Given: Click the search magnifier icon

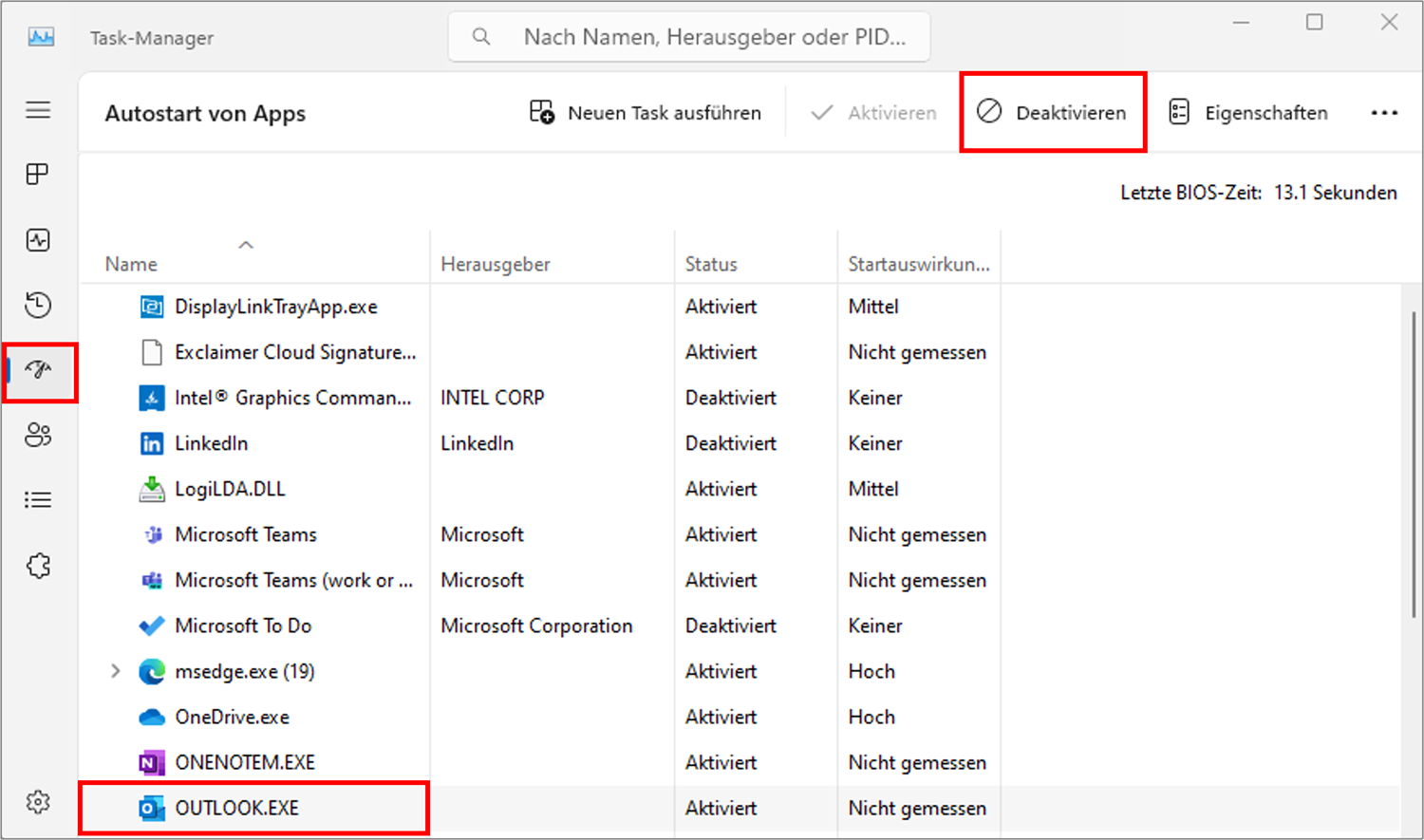Looking at the screenshot, I should click(x=481, y=37).
